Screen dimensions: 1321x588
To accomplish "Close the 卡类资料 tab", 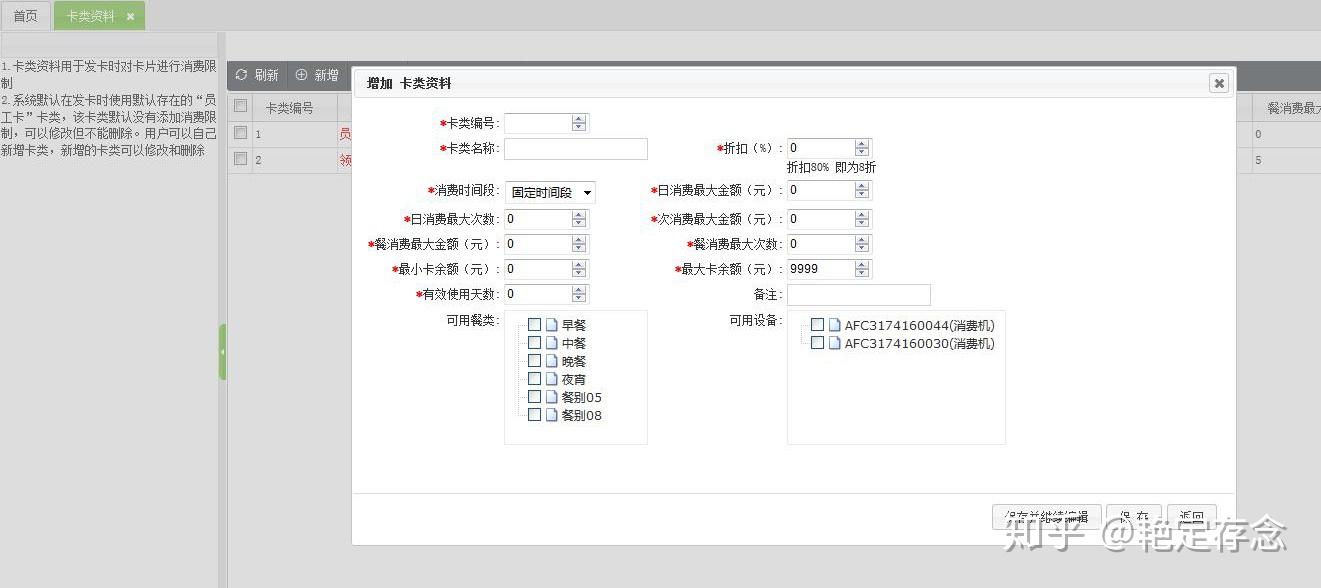I will tap(130, 17).
